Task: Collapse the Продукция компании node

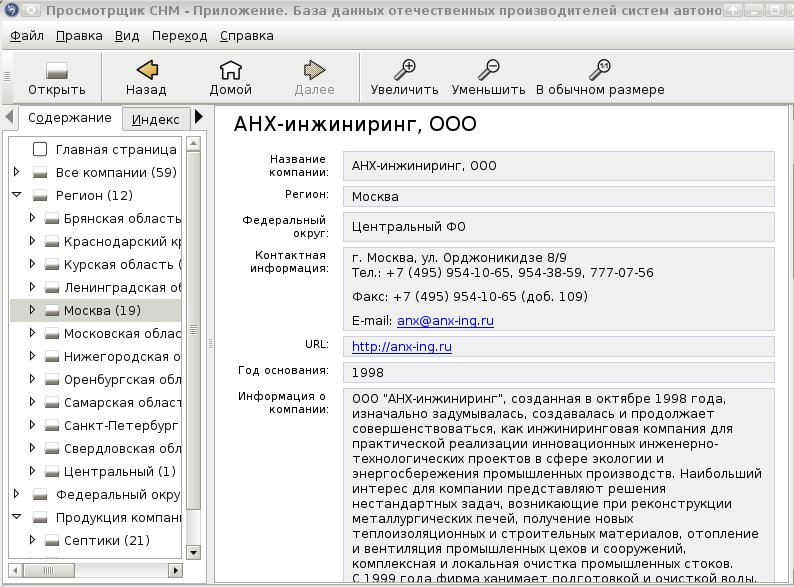Action: (17, 517)
